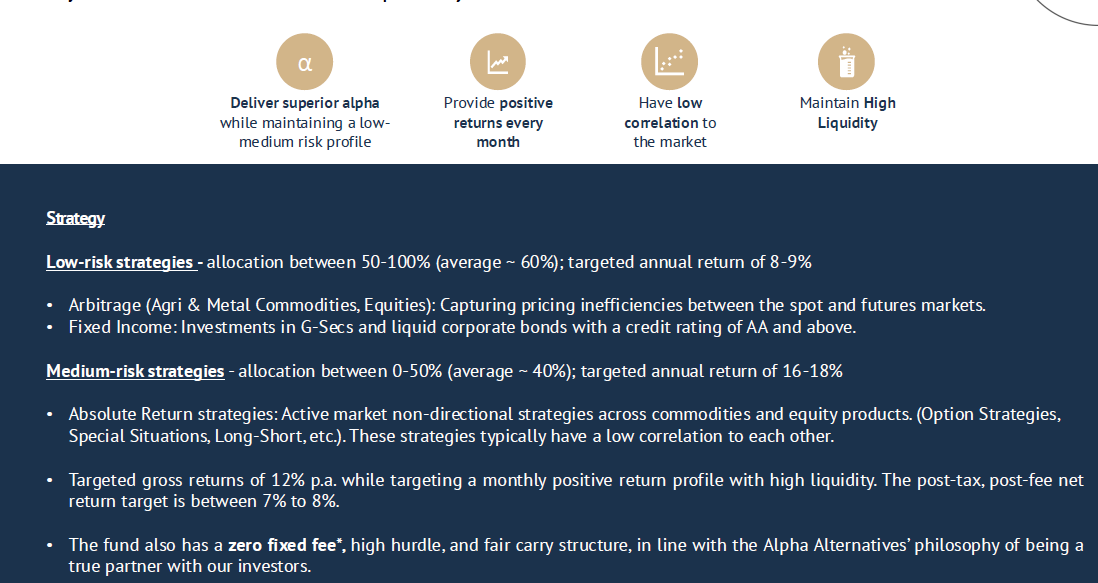Click the Absolute Return strategies bullet
The height and width of the screenshot is (583, 1098).
coord(564,425)
